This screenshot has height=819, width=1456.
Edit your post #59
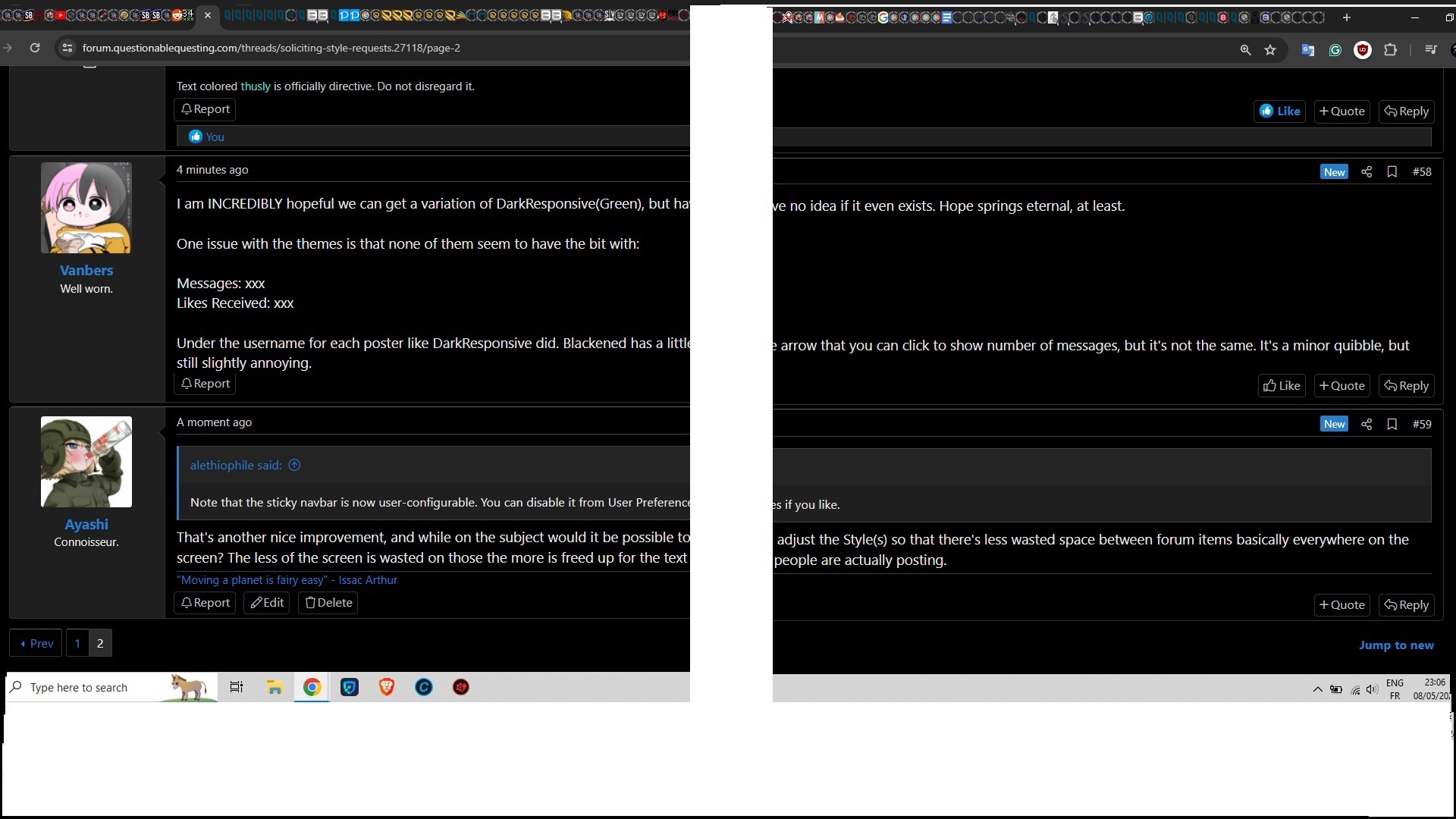267,603
